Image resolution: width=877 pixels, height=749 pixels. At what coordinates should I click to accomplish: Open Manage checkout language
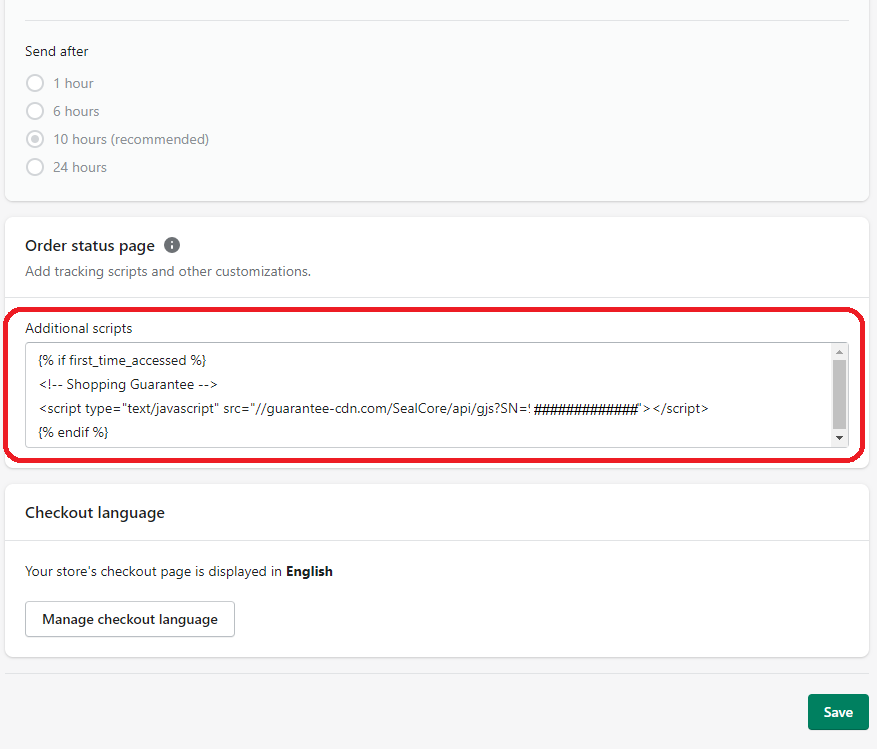pos(130,619)
